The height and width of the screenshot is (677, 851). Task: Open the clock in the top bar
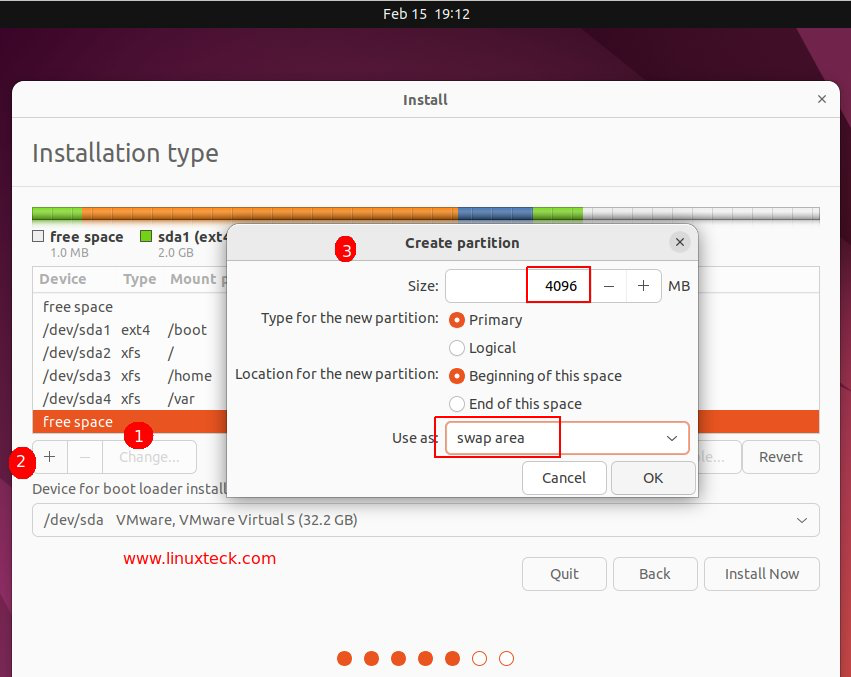(x=426, y=14)
